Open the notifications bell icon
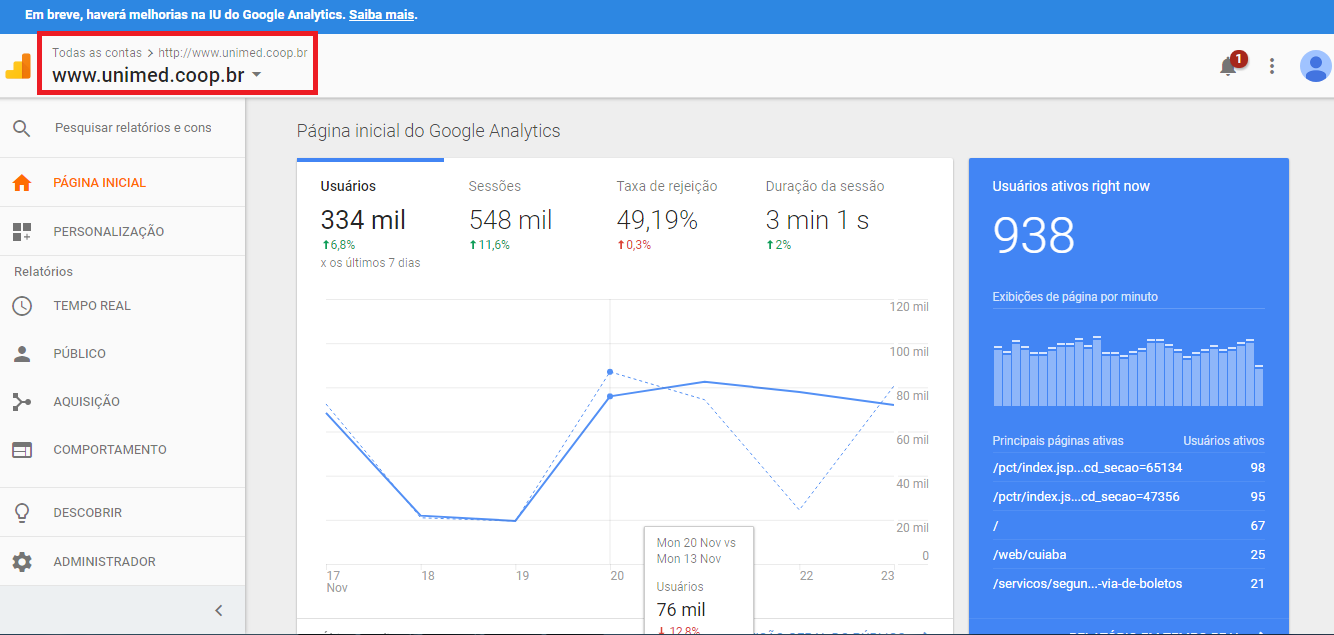Image resolution: width=1334 pixels, height=635 pixels. (x=1229, y=66)
